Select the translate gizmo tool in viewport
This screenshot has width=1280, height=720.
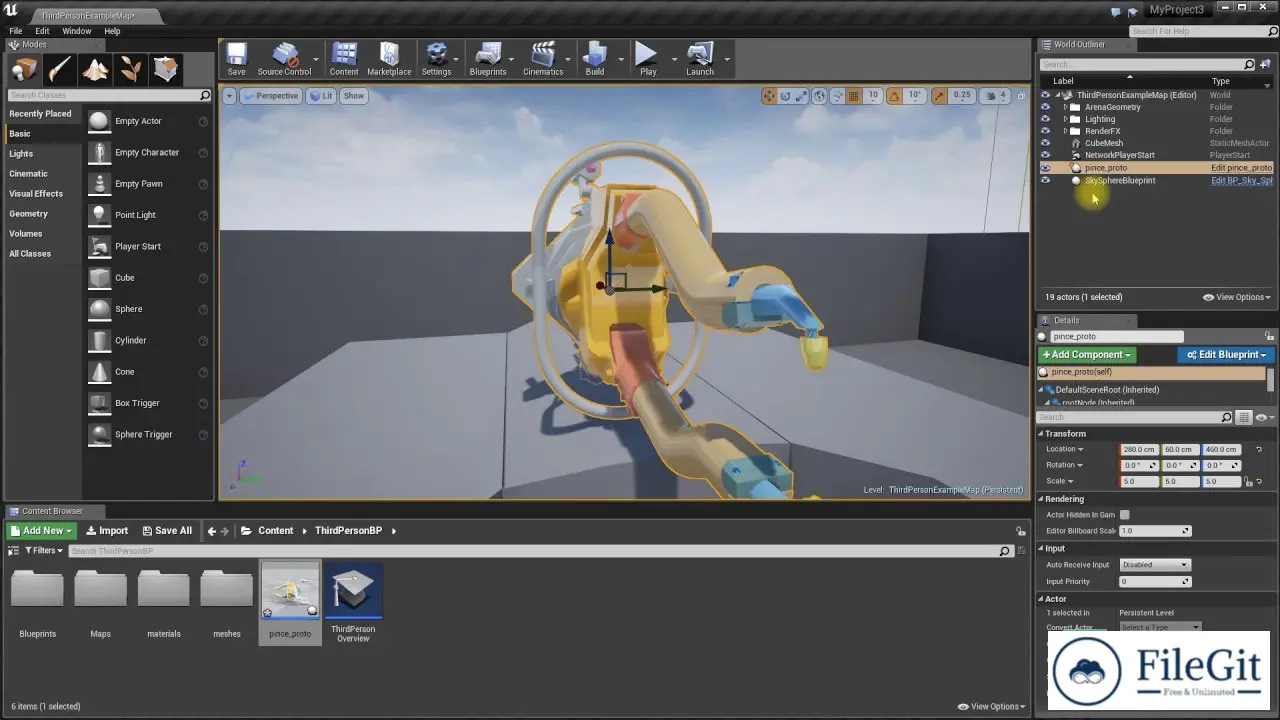pos(769,96)
